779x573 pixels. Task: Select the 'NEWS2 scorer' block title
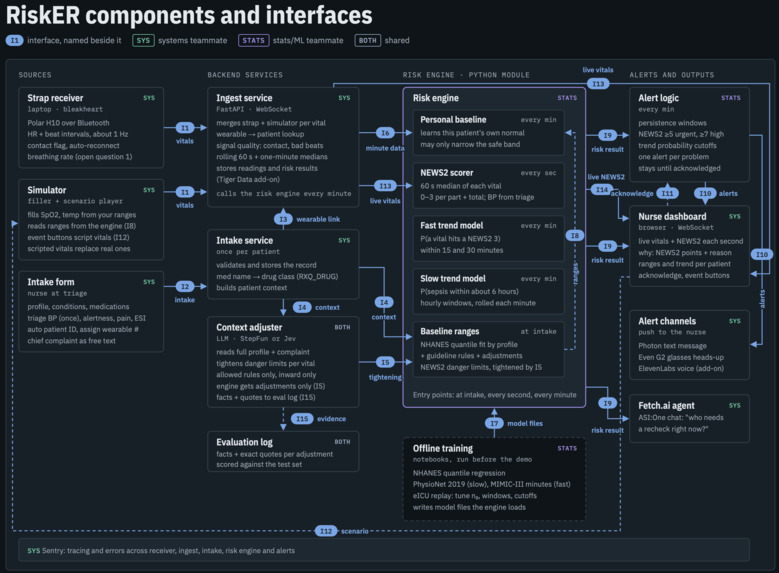pos(447,172)
